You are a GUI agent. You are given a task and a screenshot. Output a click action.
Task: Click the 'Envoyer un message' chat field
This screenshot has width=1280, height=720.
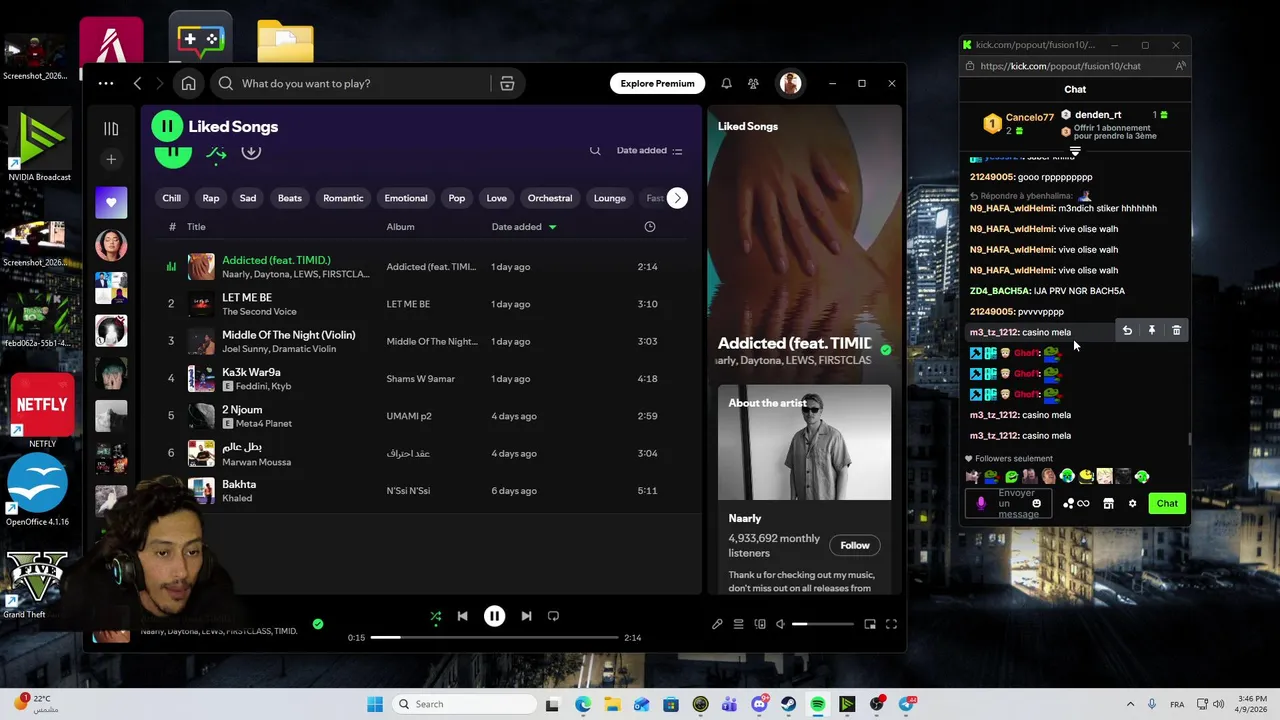coord(1008,503)
